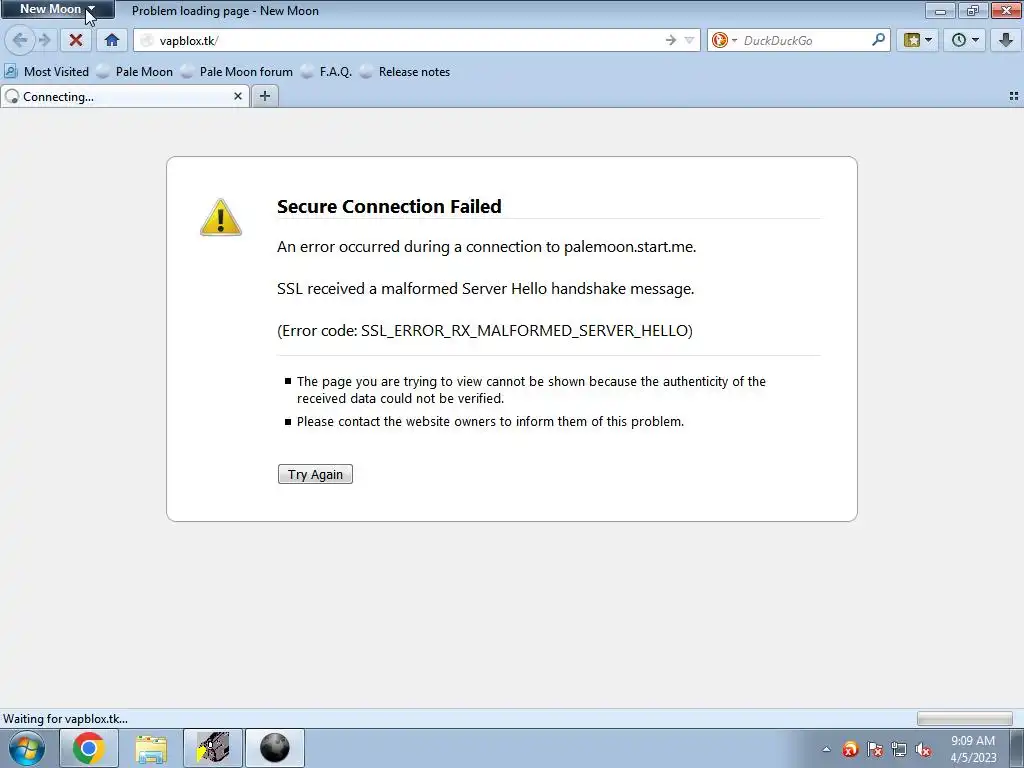Open the Release notes bookmark

405,72
